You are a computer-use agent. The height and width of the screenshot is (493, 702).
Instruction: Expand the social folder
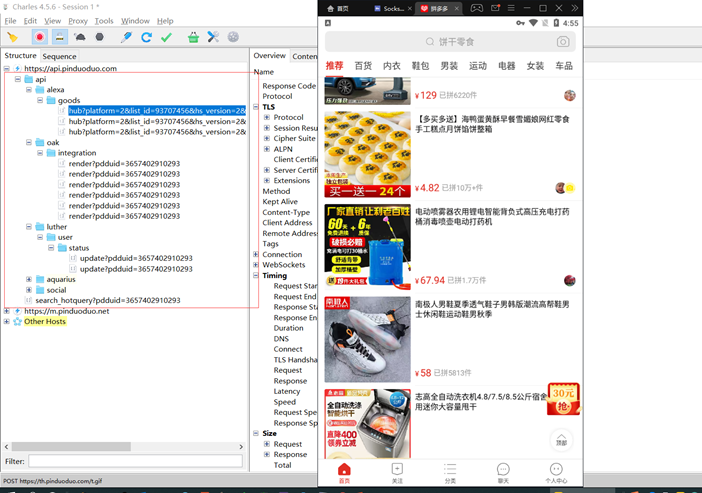tap(29, 290)
